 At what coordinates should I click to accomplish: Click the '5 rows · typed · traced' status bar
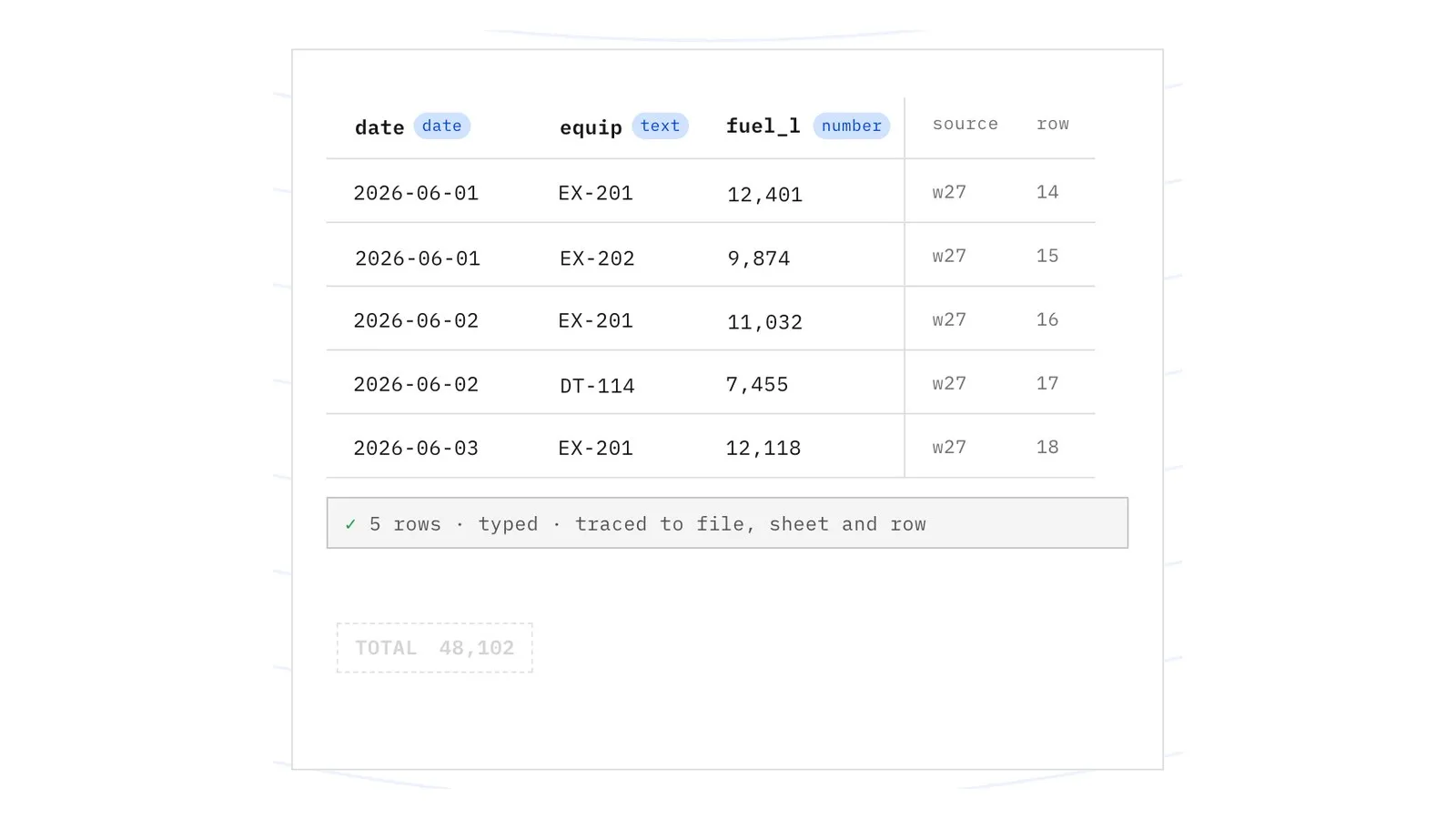(727, 523)
